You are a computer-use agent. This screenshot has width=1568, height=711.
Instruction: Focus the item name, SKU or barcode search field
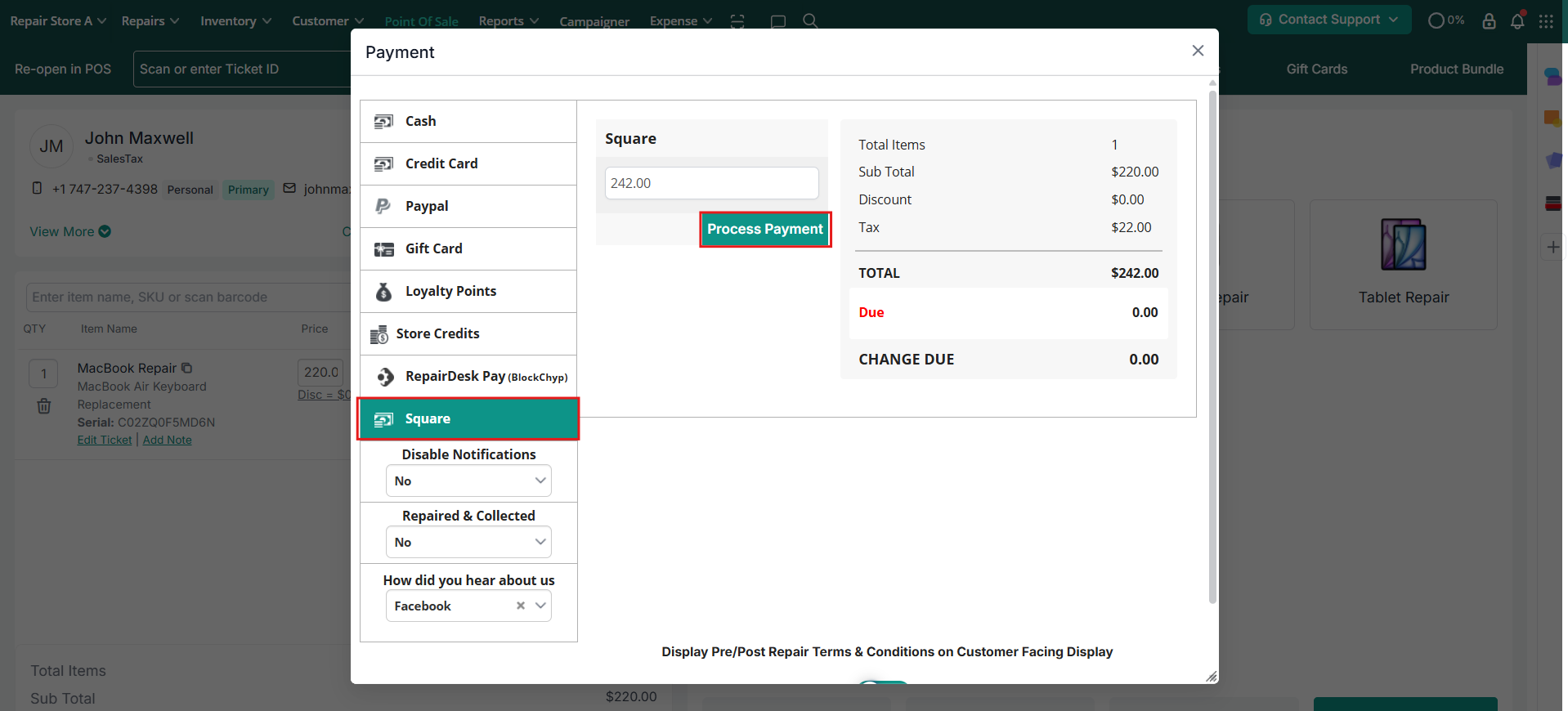click(190, 297)
